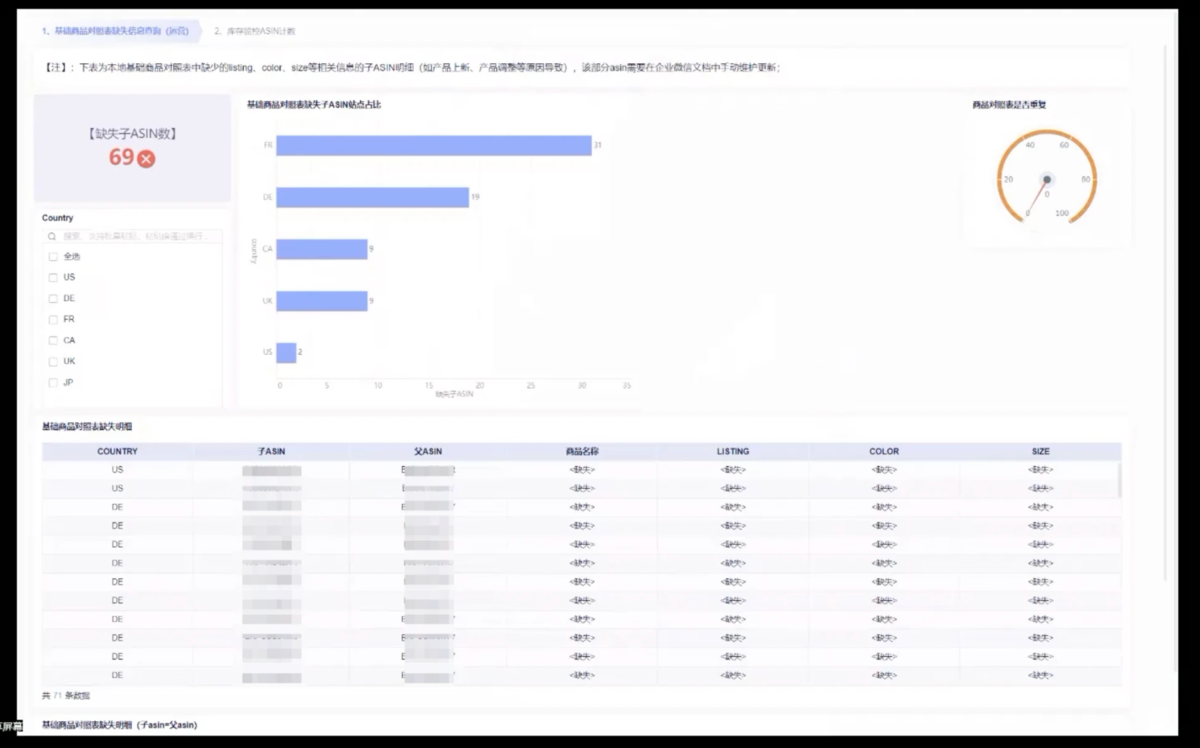Toggle the CA country checkbox
The image size is (1200, 748).
click(x=53, y=341)
